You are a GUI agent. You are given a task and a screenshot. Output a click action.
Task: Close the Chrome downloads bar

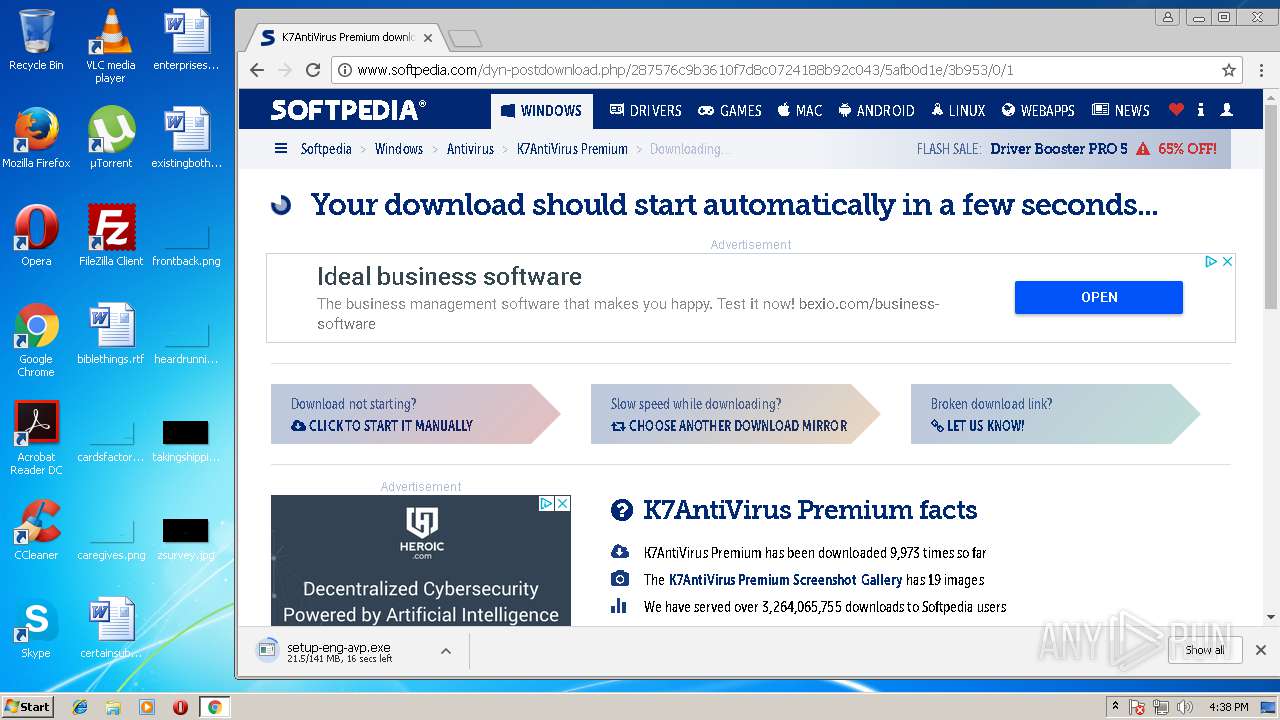click(x=1261, y=650)
